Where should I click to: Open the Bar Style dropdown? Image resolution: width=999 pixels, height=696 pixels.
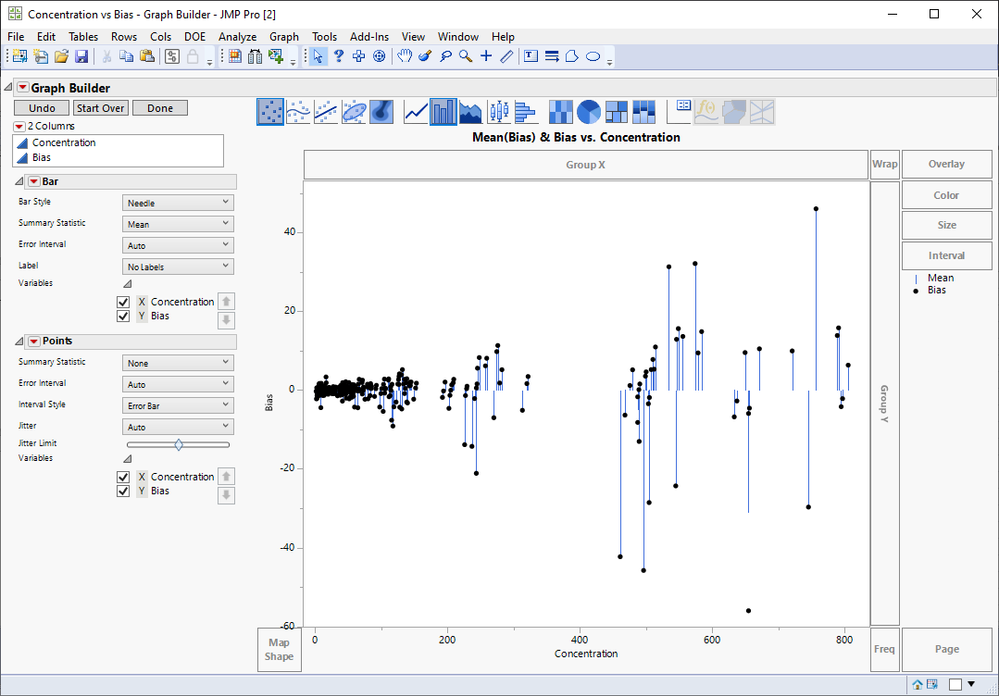point(178,203)
